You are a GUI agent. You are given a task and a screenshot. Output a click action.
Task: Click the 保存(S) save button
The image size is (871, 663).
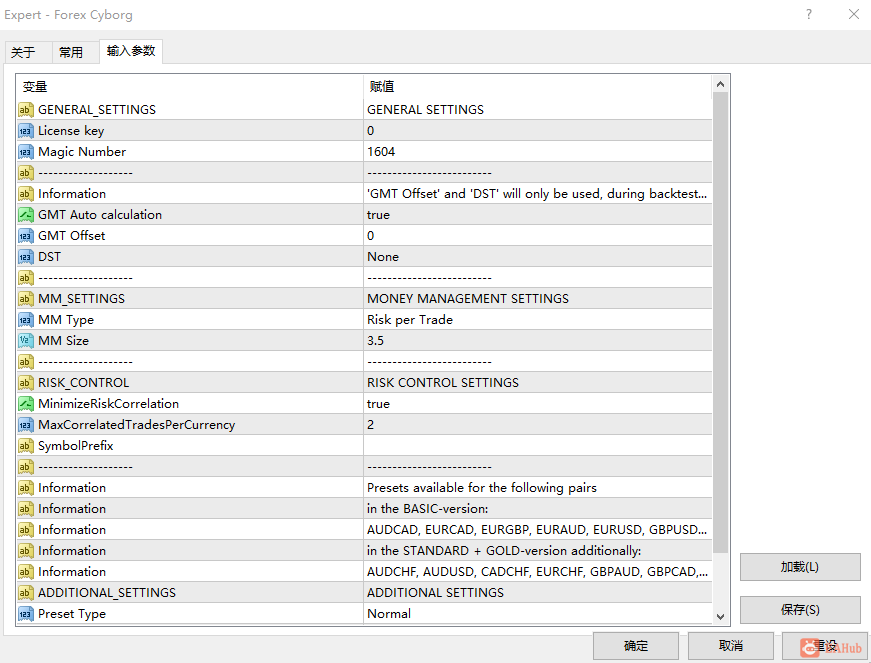point(800,610)
